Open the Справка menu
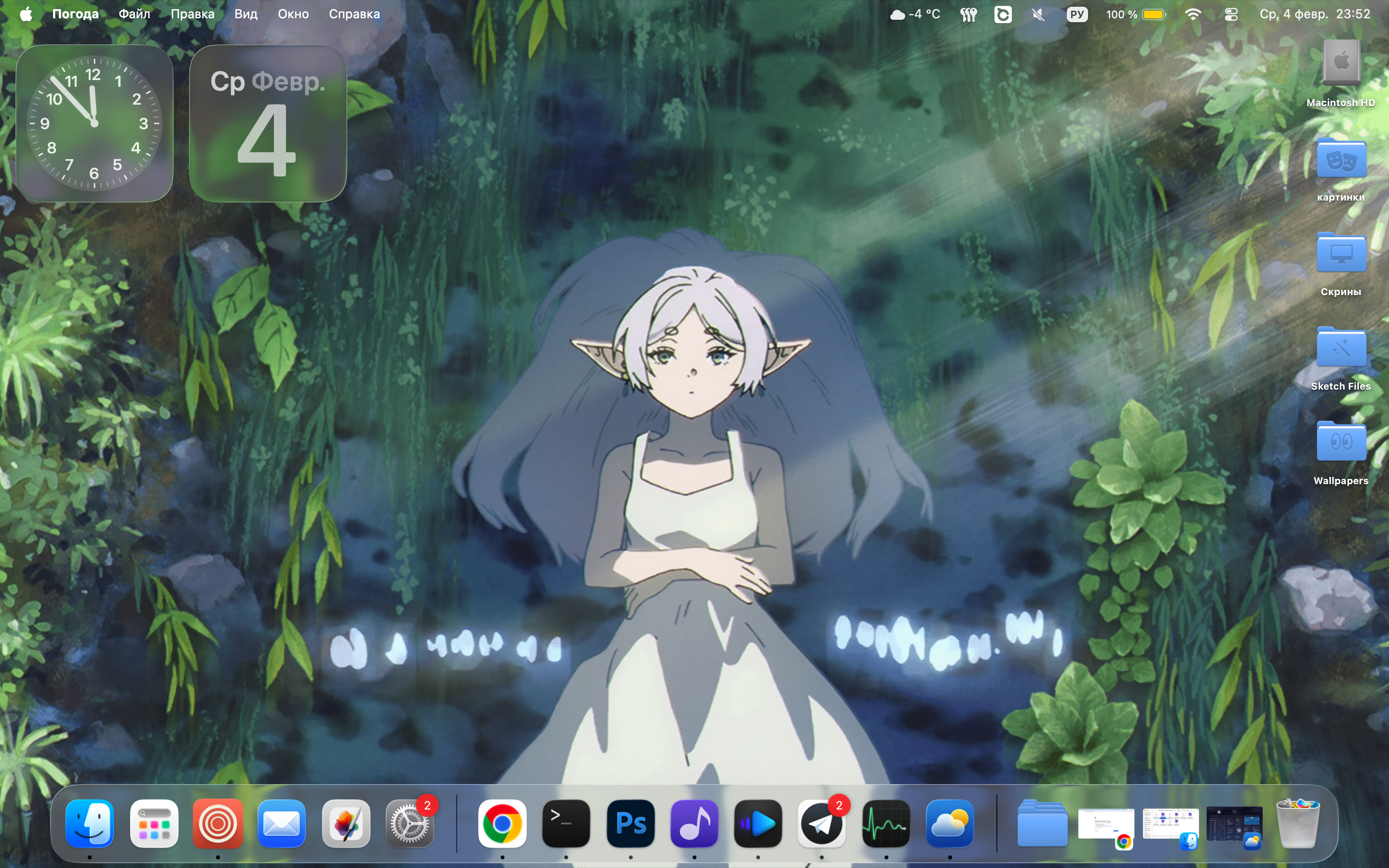The height and width of the screenshot is (868, 1389). pos(354,14)
